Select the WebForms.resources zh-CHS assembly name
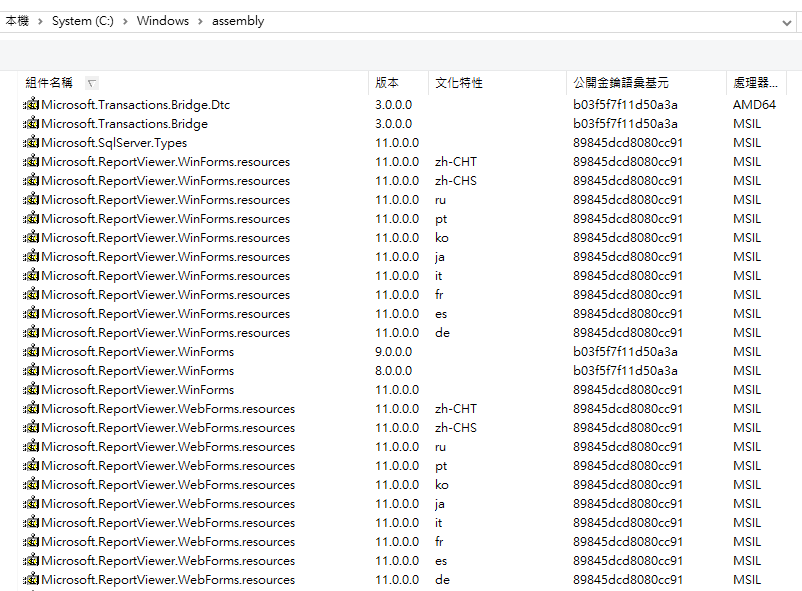The width and height of the screenshot is (802, 591). tap(168, 428)
